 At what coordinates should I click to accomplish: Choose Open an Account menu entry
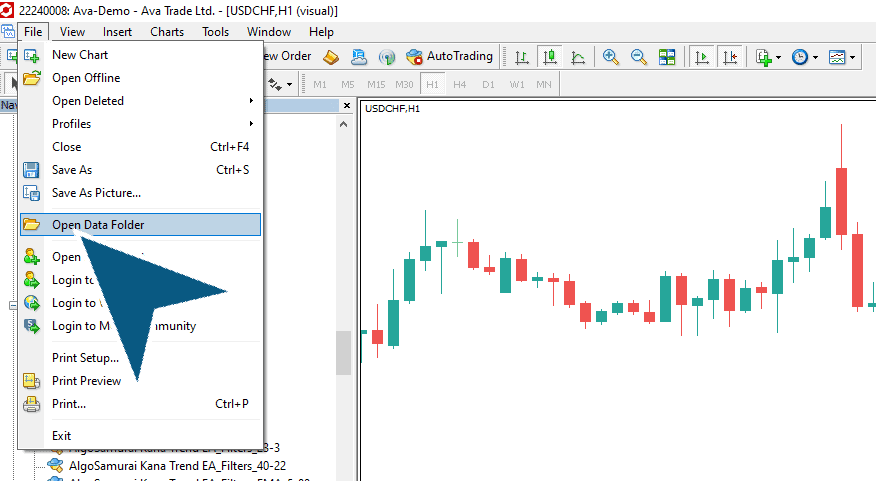coord(140,256)
